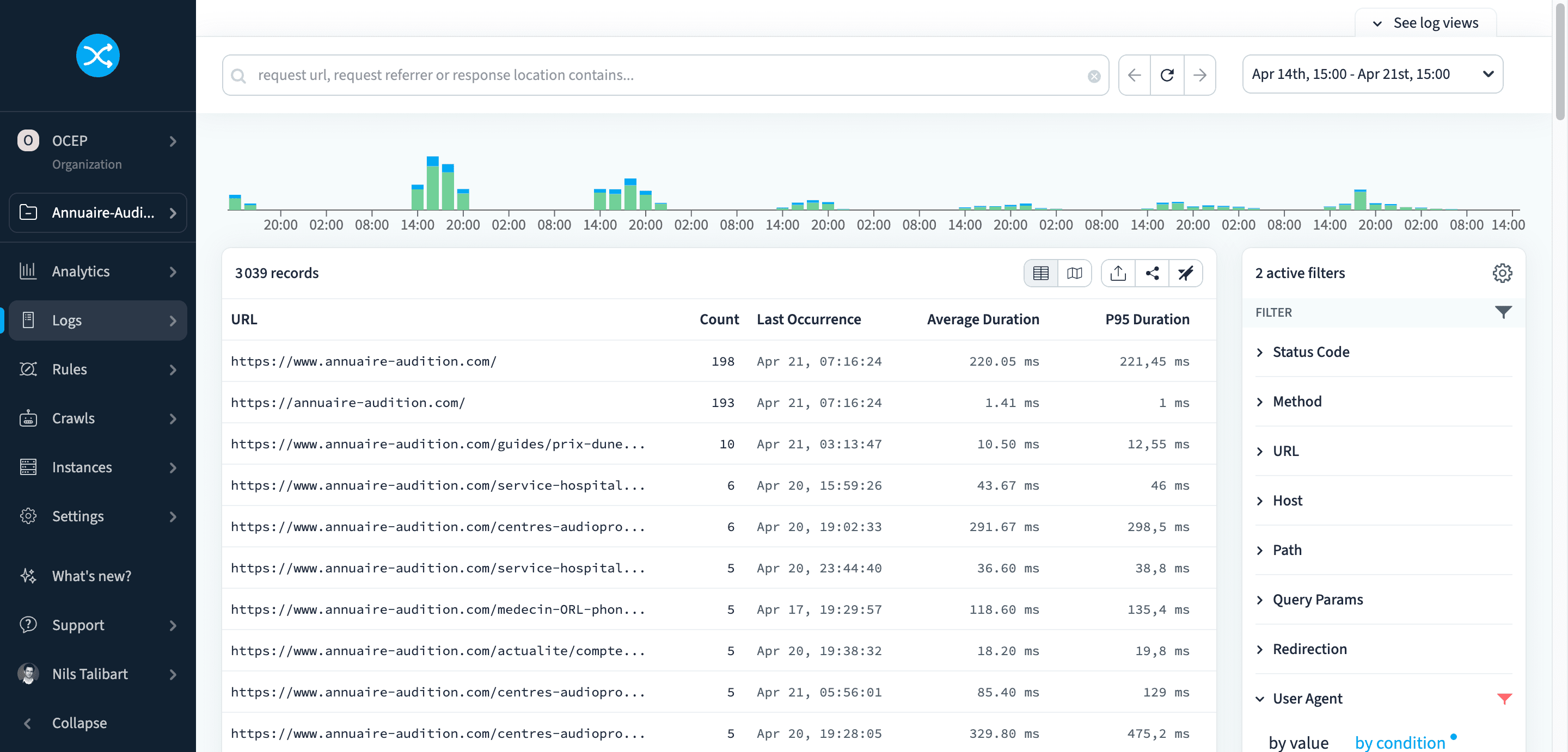Click the Settings gear icon in sidebar

click(x=28, y=516)
